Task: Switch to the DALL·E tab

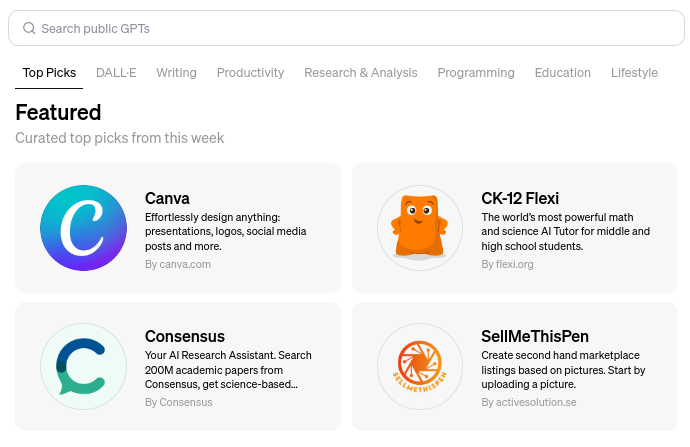Action: coord(116,73)
